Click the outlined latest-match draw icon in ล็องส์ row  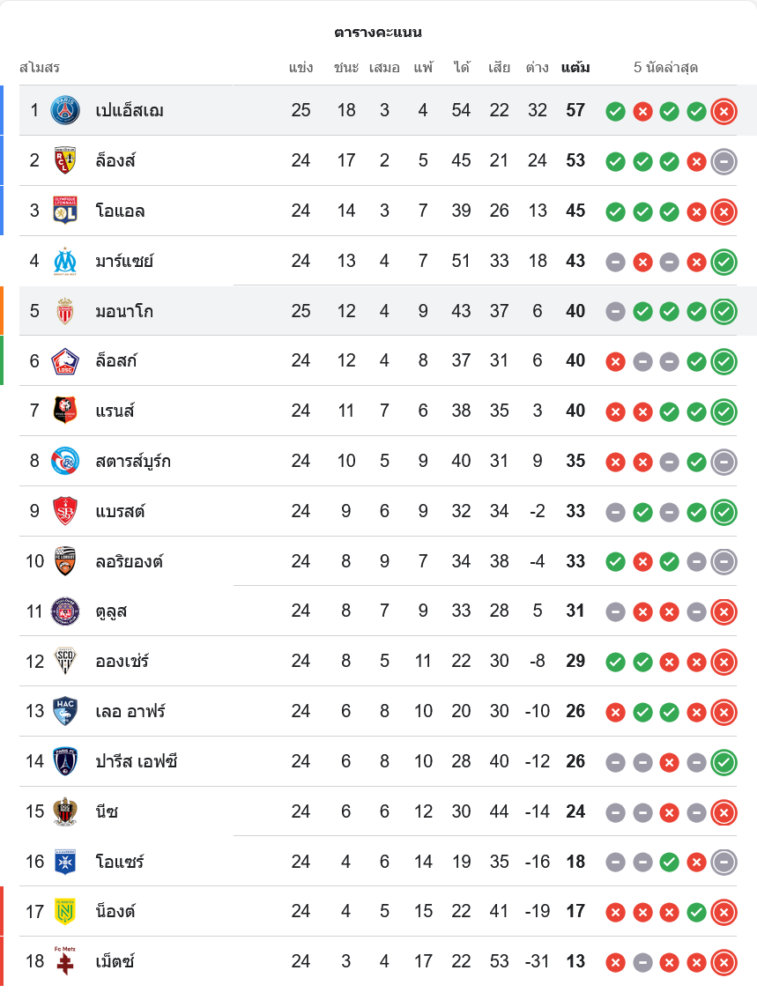click(724, 161)
